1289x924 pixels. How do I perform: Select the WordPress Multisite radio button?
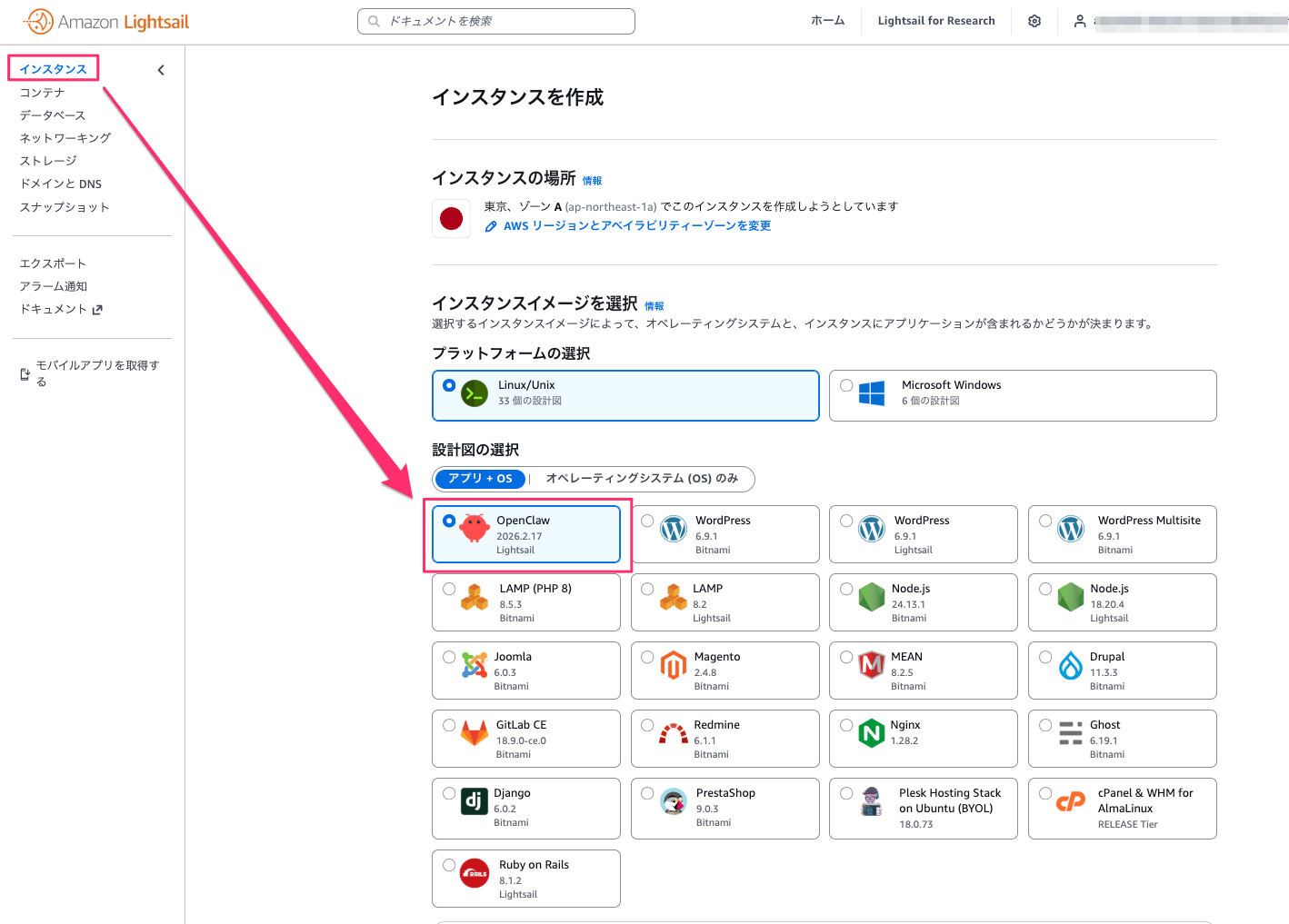click(x=1045, y=521)
